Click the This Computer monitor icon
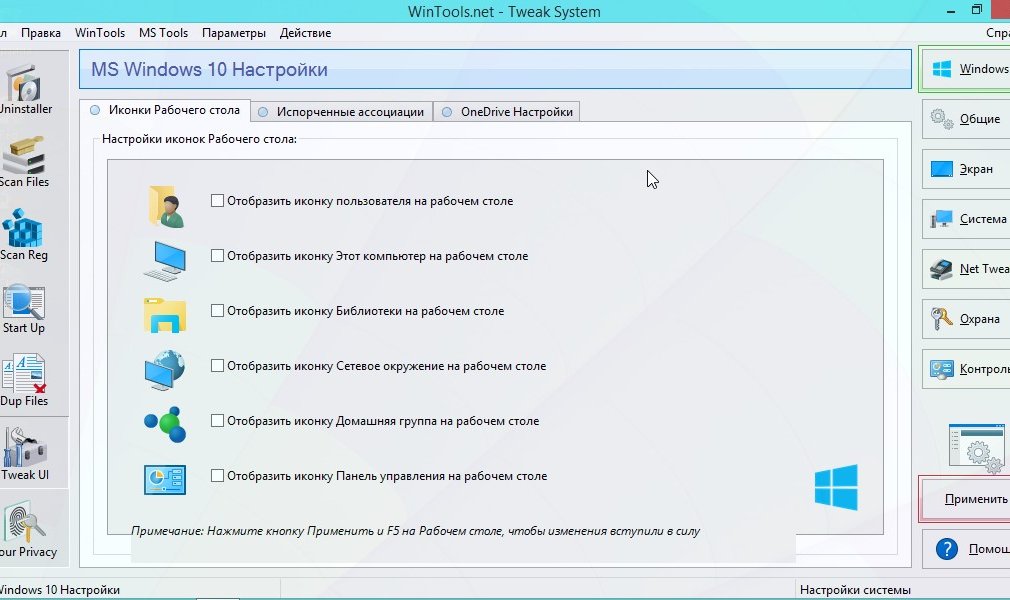This screenshot has width=1010, height=600. (164, 260)
